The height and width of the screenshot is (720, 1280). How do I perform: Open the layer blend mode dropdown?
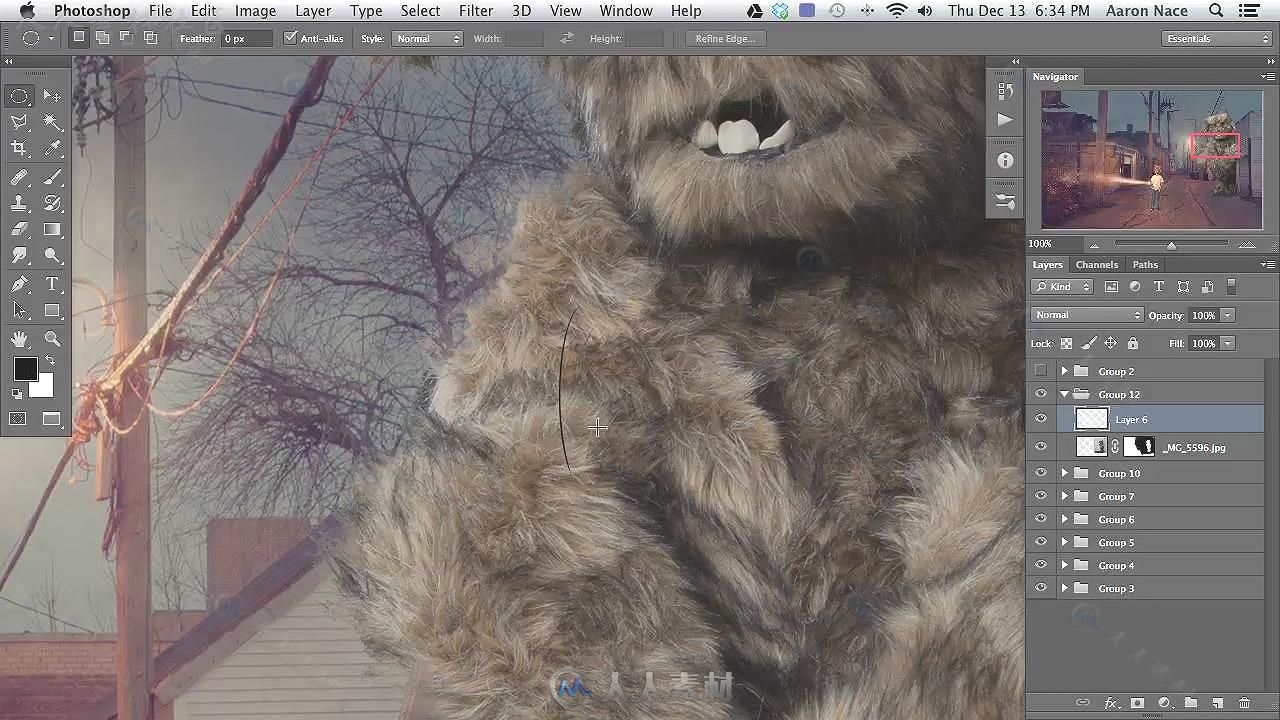click(x=1087, y=315)
